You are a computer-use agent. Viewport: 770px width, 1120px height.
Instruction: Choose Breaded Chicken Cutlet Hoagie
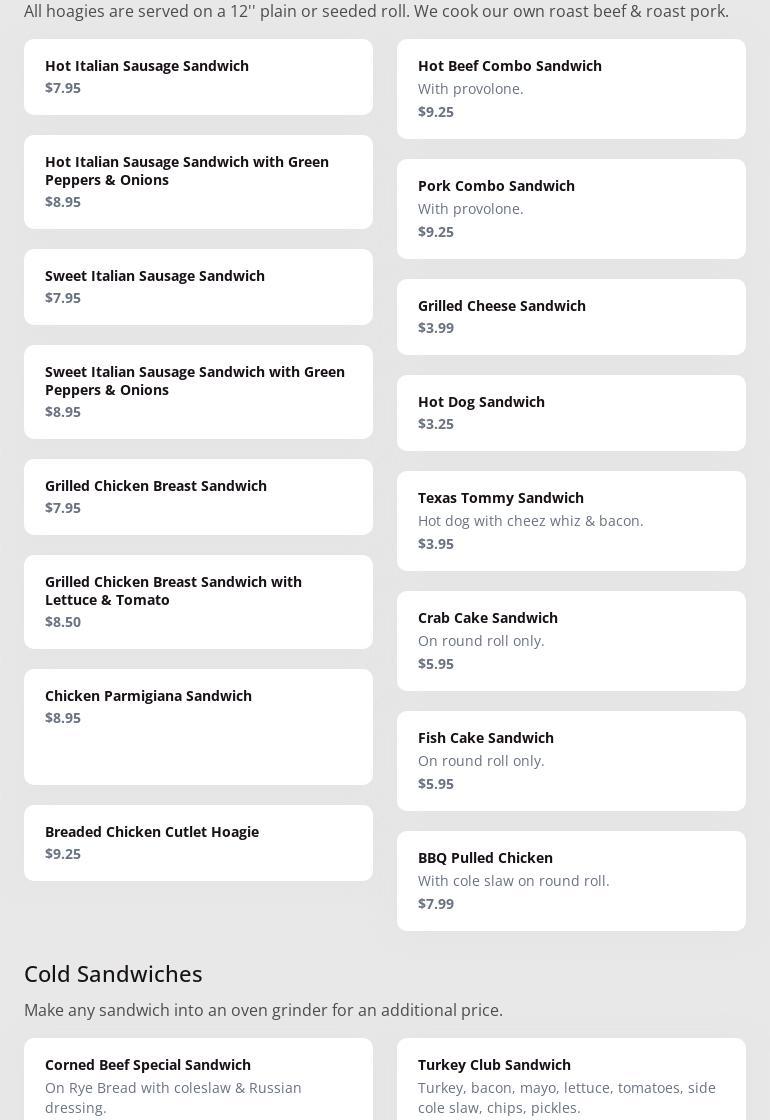click(198, 842)
